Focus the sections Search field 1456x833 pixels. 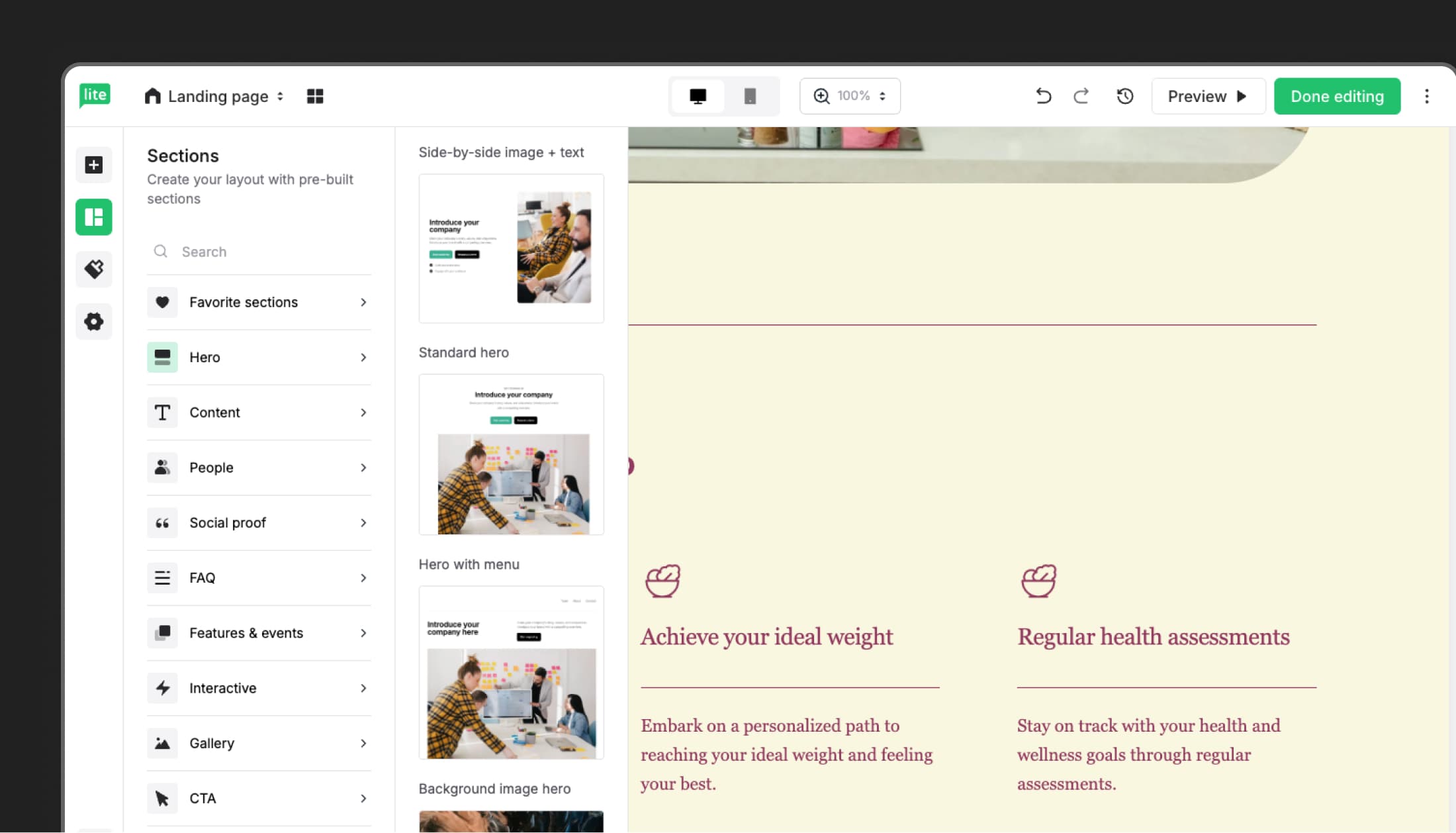[259, 252]
